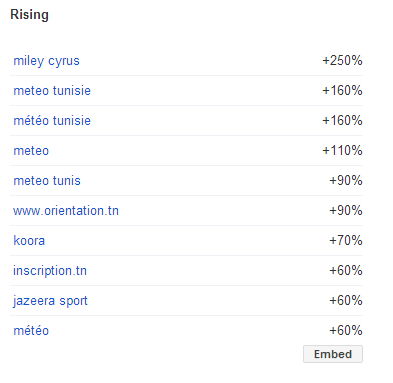
Task: Click the +60% value beside jazeera sport
Action: 346,301
